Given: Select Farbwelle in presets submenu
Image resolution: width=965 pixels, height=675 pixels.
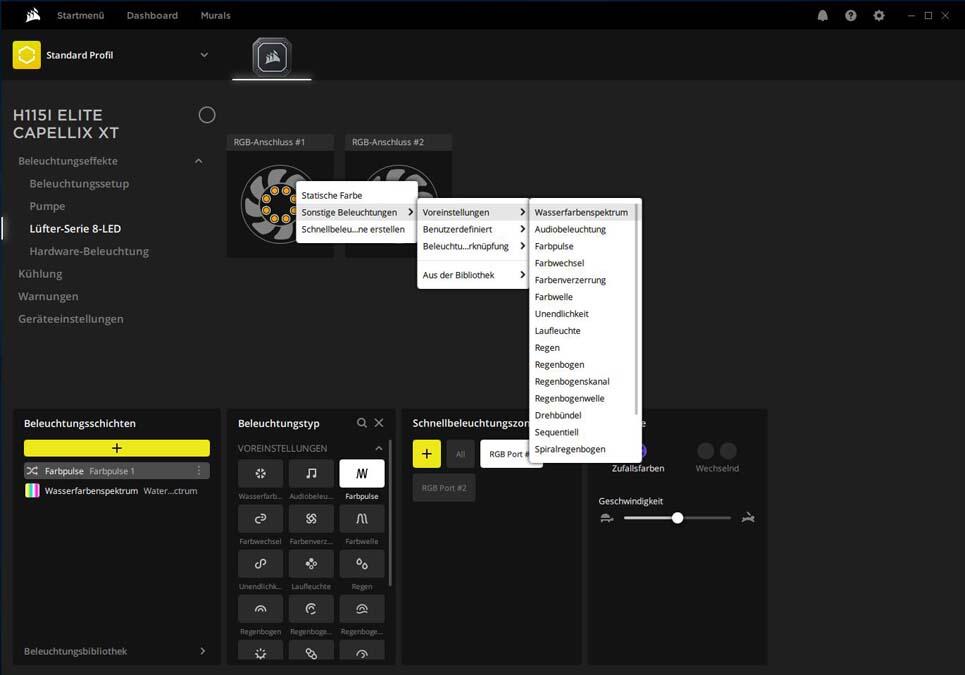Looking at the screenshot, I should [x=583, y=297].
